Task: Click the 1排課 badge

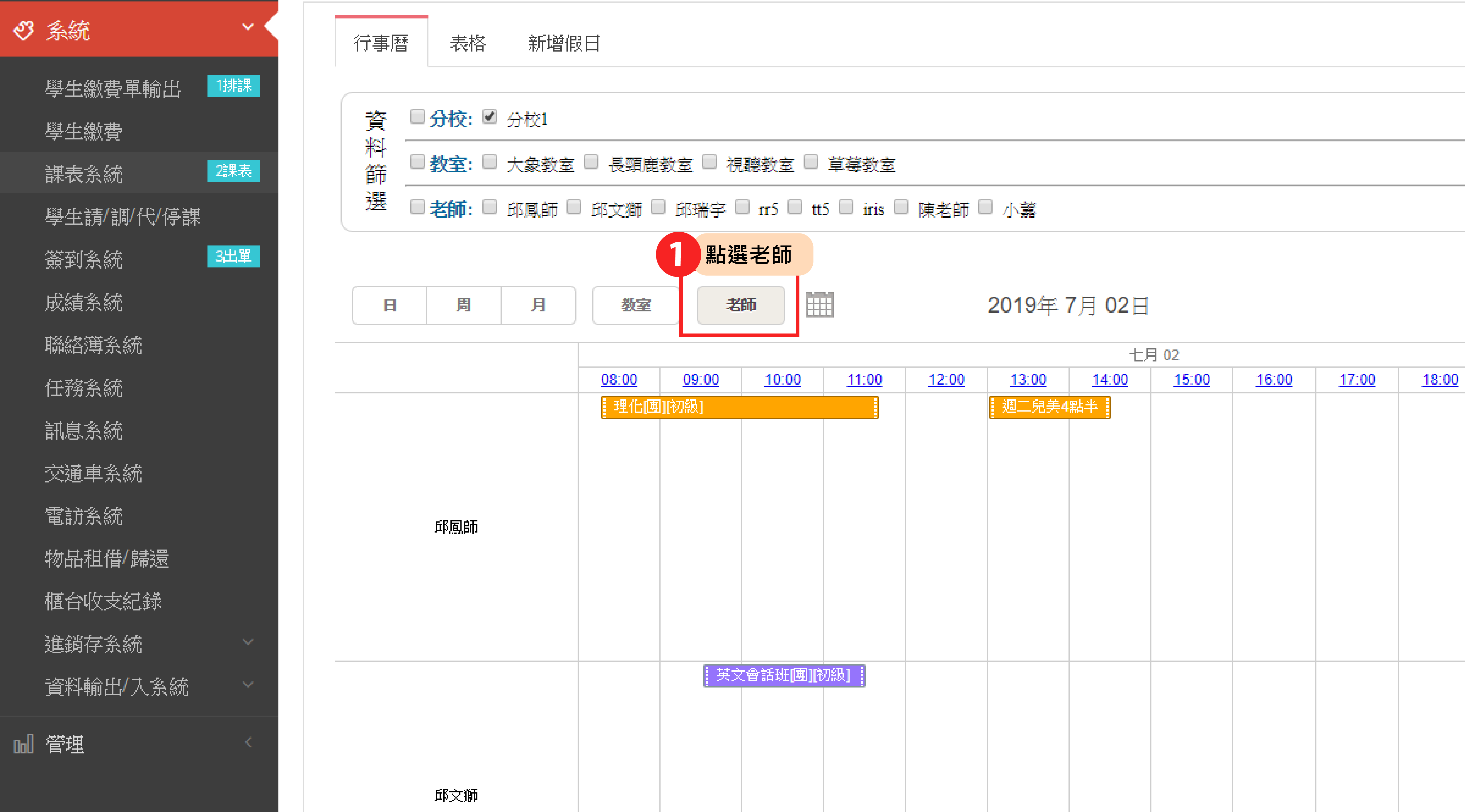Action: point(233,86)
